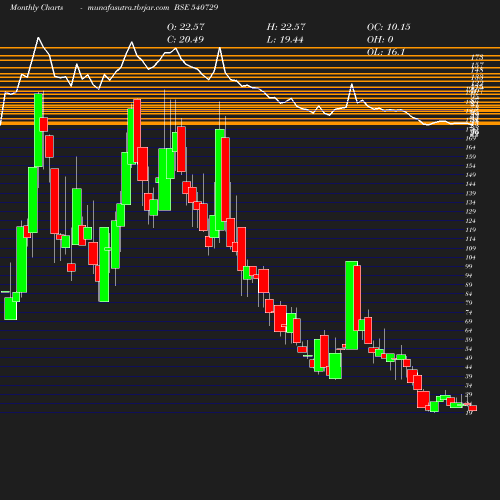Screen dimensions: 500x500
Task: Click the 139 price axis label
Action: click(x=470, y=193)
